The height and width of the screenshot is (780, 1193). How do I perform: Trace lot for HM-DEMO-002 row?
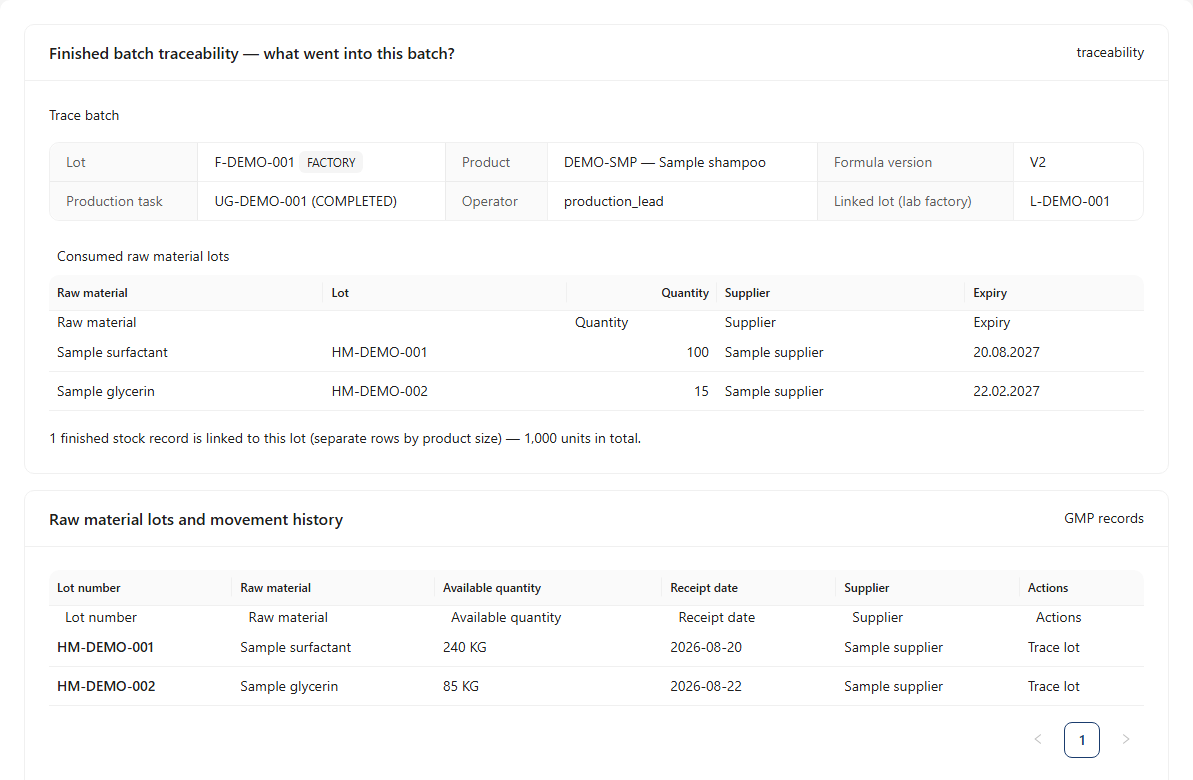(1053, 686)
